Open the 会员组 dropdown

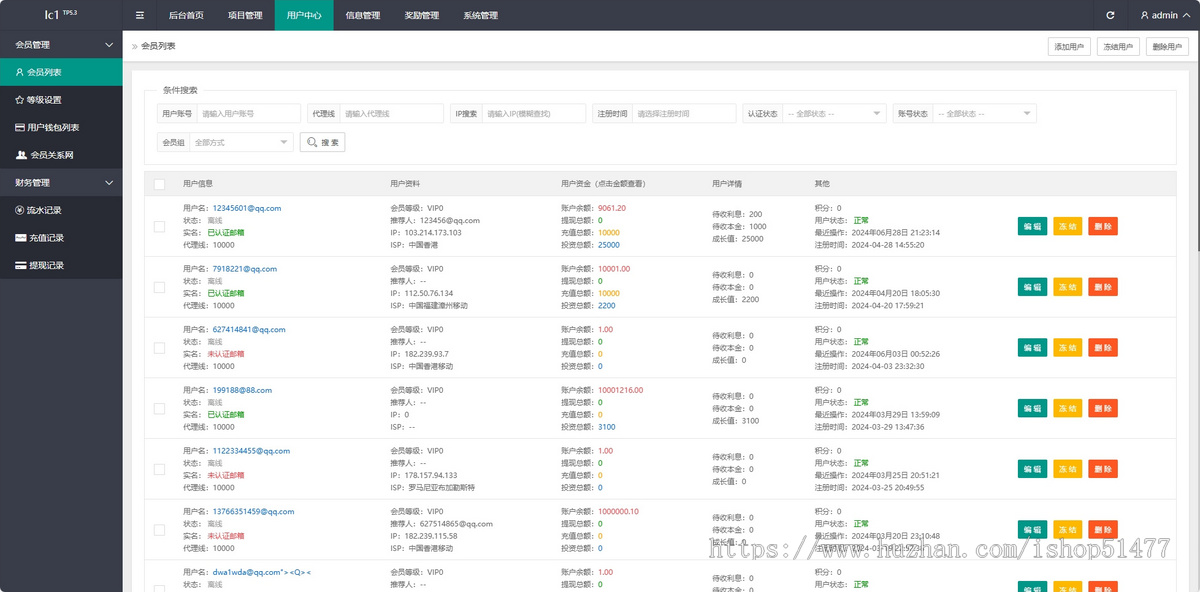(x=241, y=143)
